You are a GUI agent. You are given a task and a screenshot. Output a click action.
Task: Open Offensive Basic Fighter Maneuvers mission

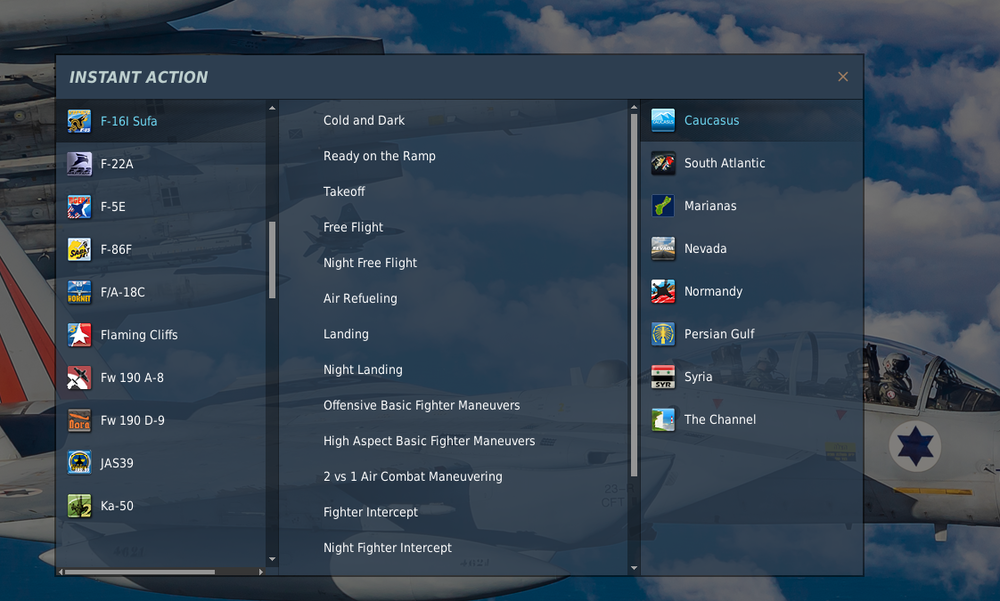pyautogui.click(x=421, y=405)
